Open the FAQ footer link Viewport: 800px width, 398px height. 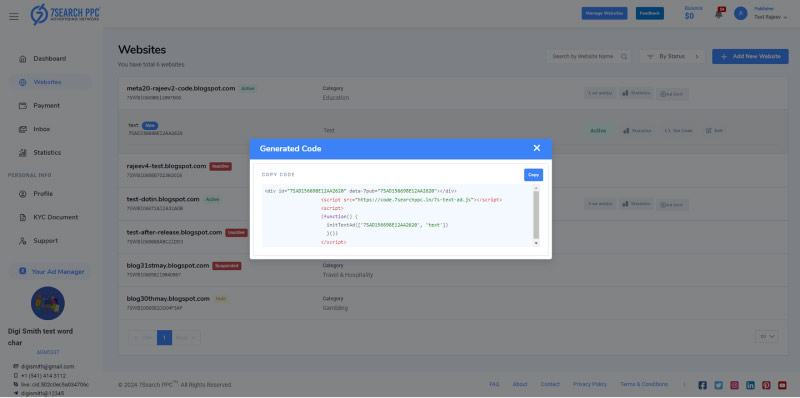coord(494,384)
